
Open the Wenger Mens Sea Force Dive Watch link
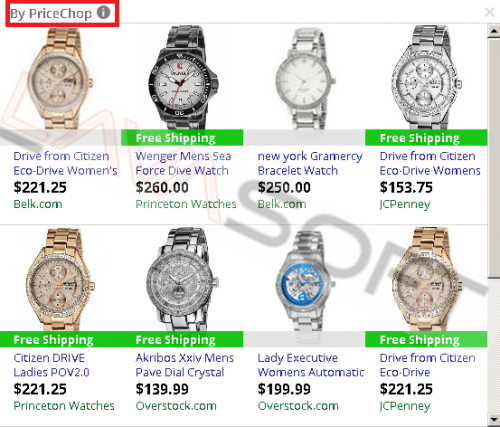point(183,163)
